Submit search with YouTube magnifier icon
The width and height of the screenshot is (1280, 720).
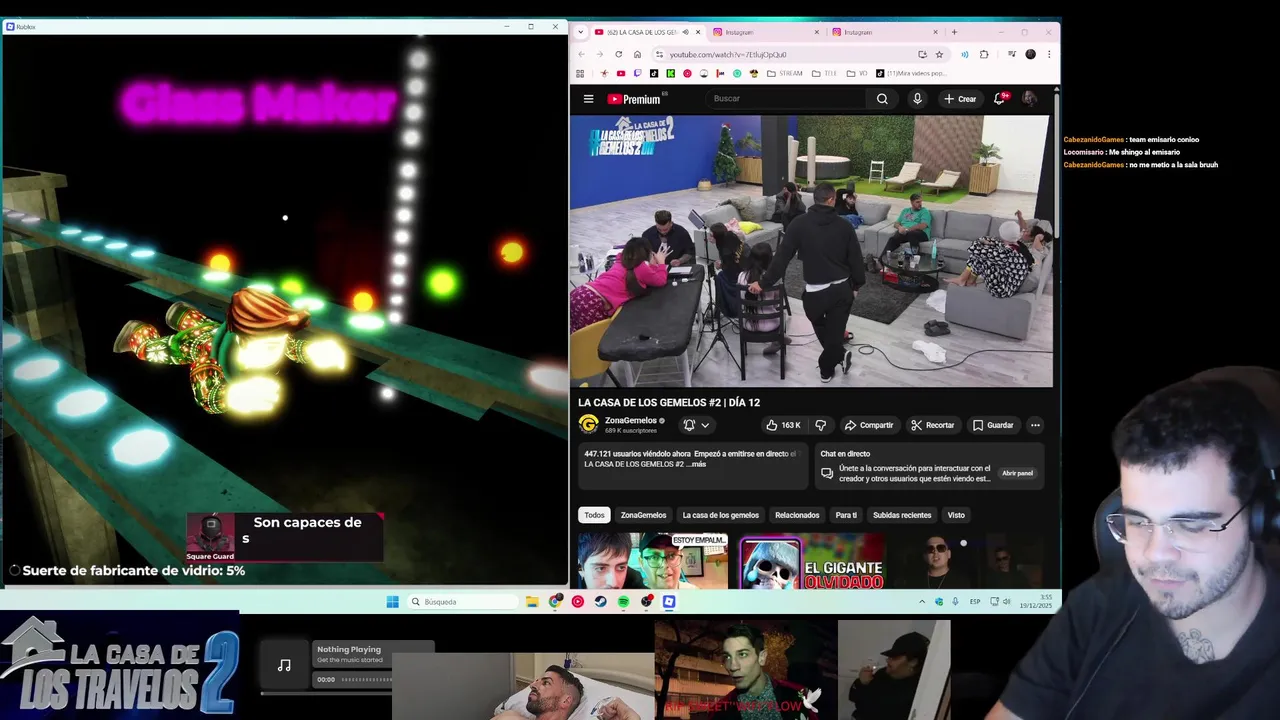[x=882, y=99]
